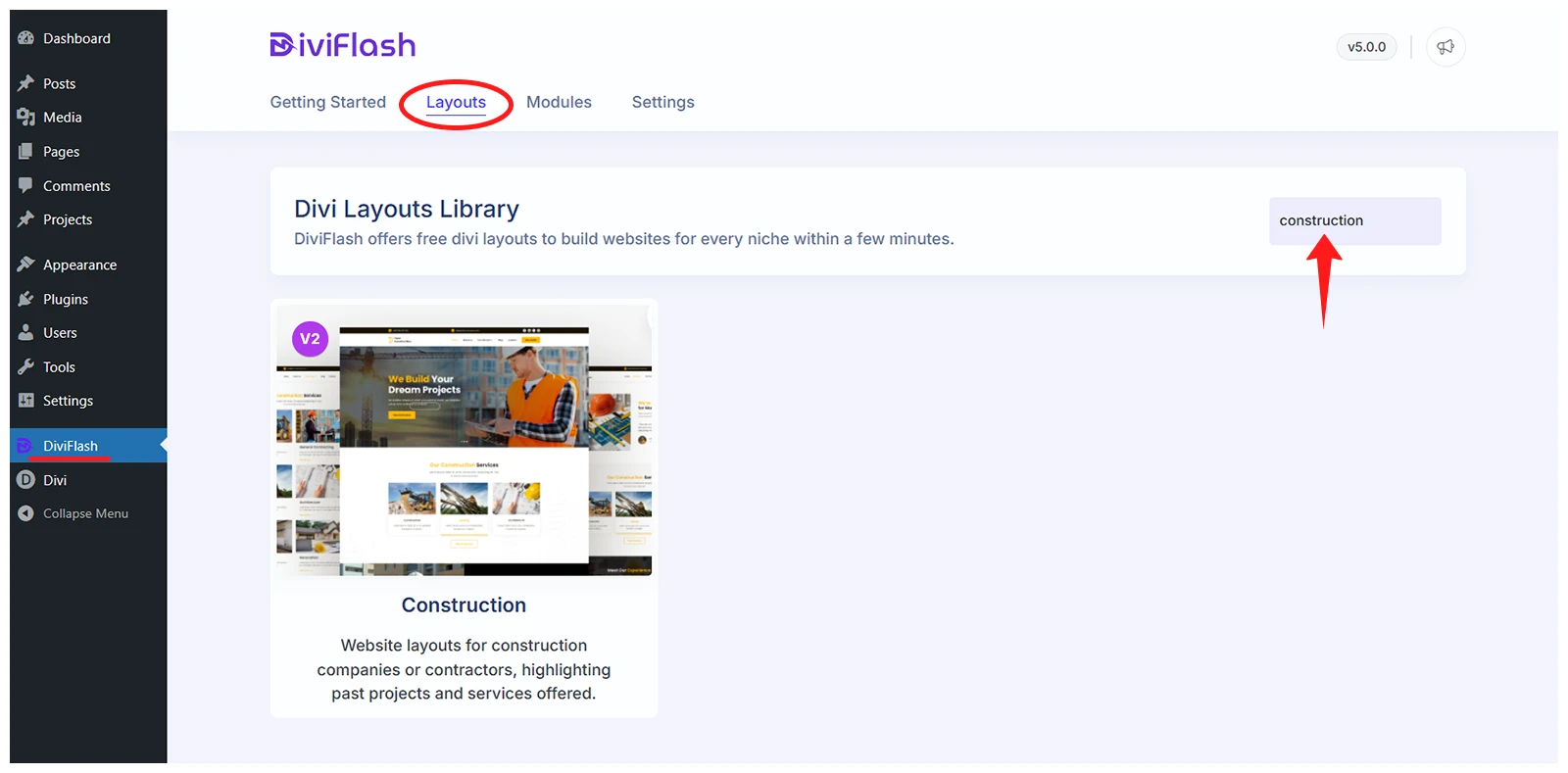
Task: Switch to the Getting Started tab
Action: point(327,102)
